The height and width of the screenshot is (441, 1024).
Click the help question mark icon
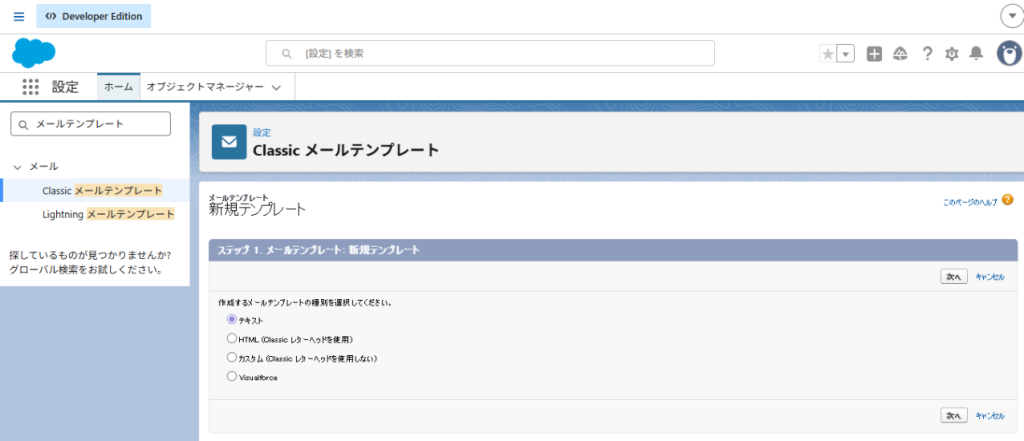tap(927, 54)
